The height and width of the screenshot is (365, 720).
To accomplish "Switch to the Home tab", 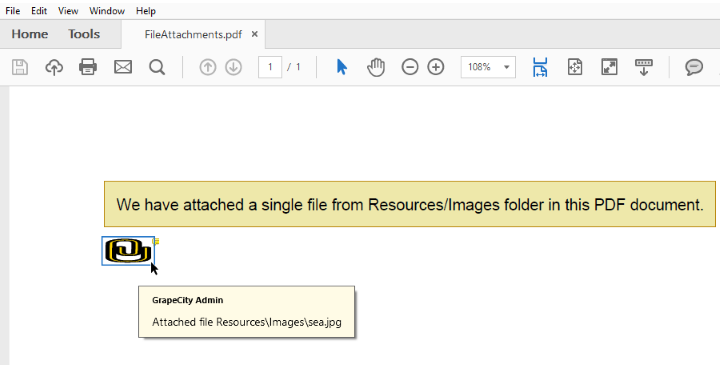I will (x=30, y=34).
